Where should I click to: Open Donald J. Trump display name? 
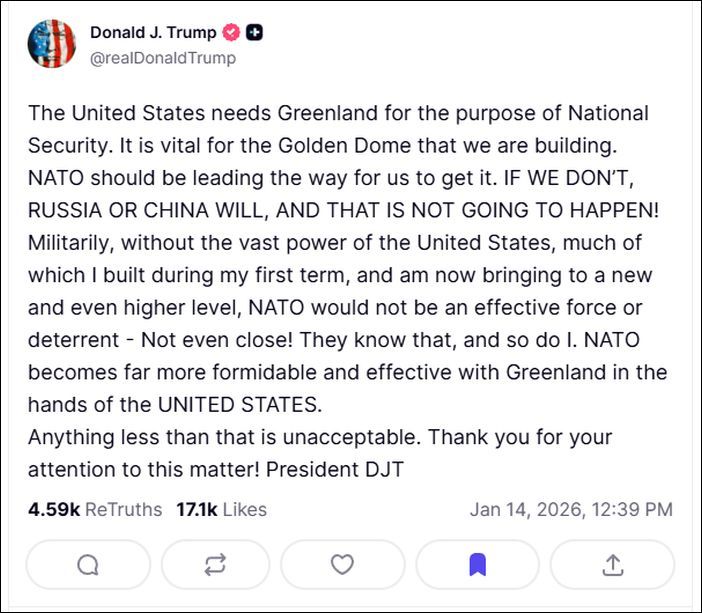click(x=152, y=33)
